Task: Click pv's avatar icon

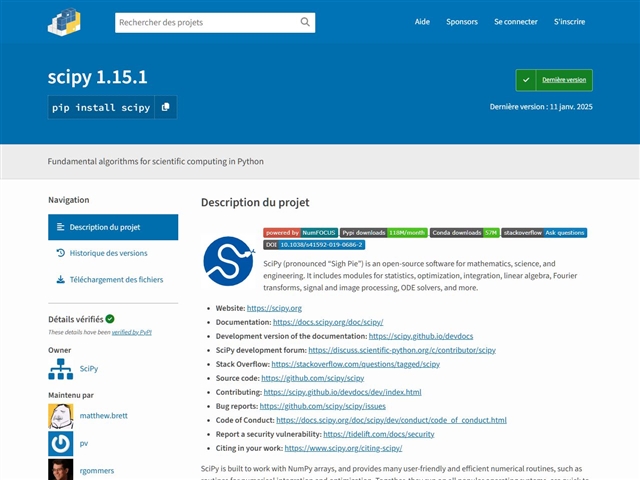Action: [x=60, y=443]
